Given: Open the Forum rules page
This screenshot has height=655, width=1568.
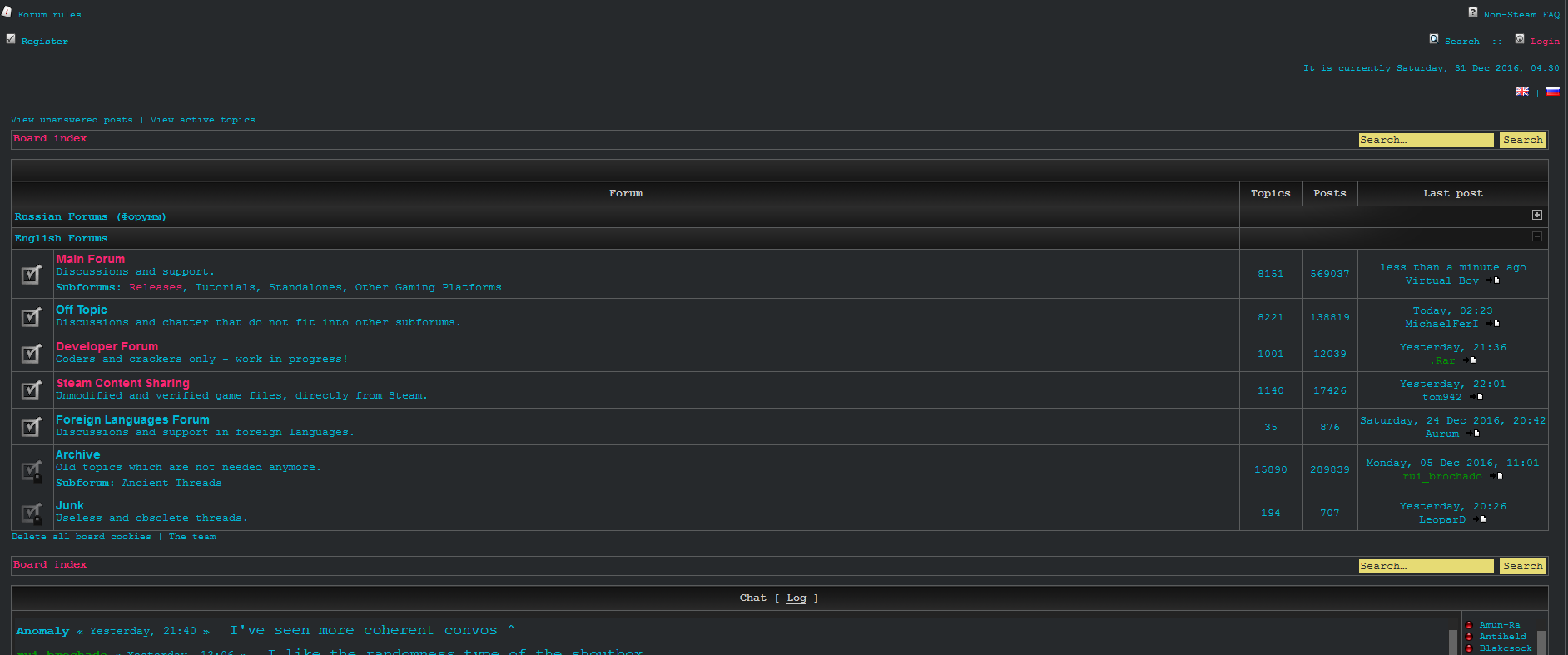Looking at the screenshot, I should 49,15.
